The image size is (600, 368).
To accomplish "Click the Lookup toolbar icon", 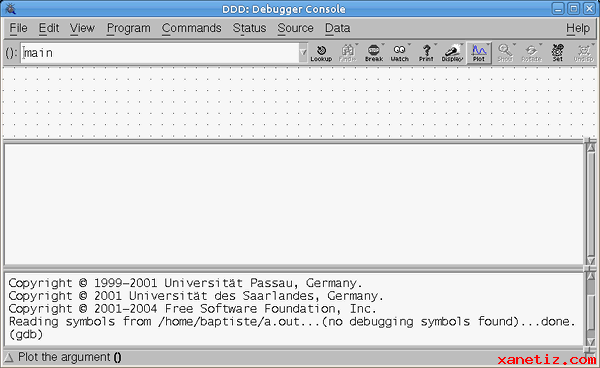I will pos(321,53).
